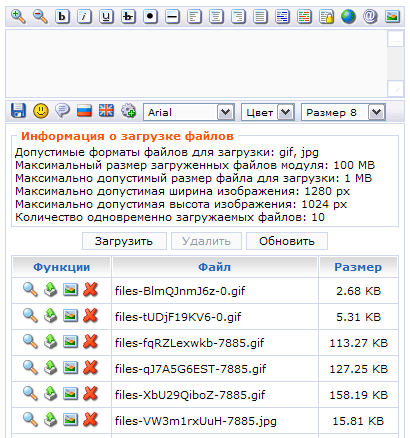Screen dimensions: 410x438
Task: Open the Цвет color dropdown
Action: (x=268, y=112)
